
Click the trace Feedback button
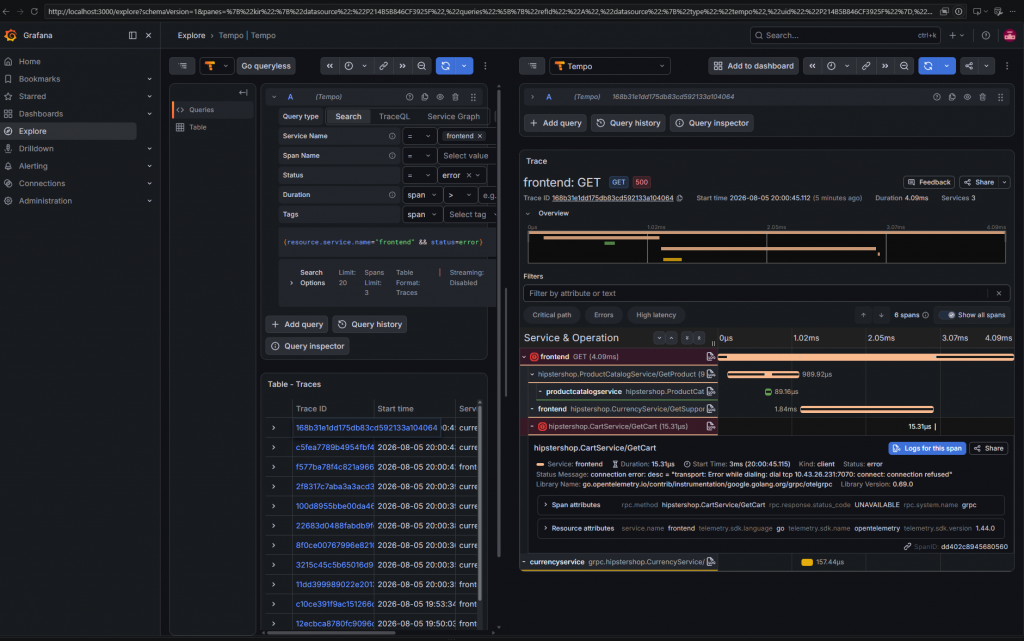929,182
